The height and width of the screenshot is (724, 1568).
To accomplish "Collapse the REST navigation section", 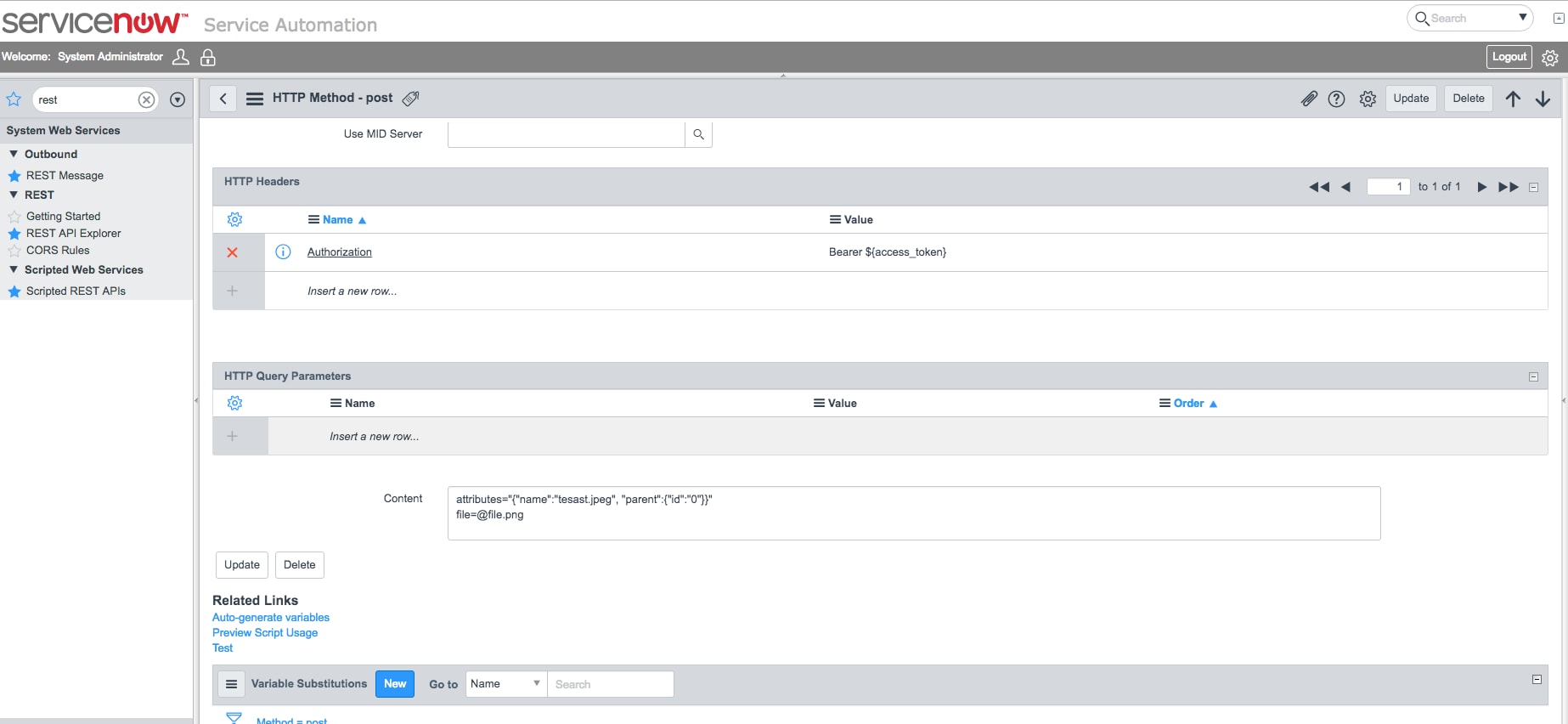I will [14, 195].
